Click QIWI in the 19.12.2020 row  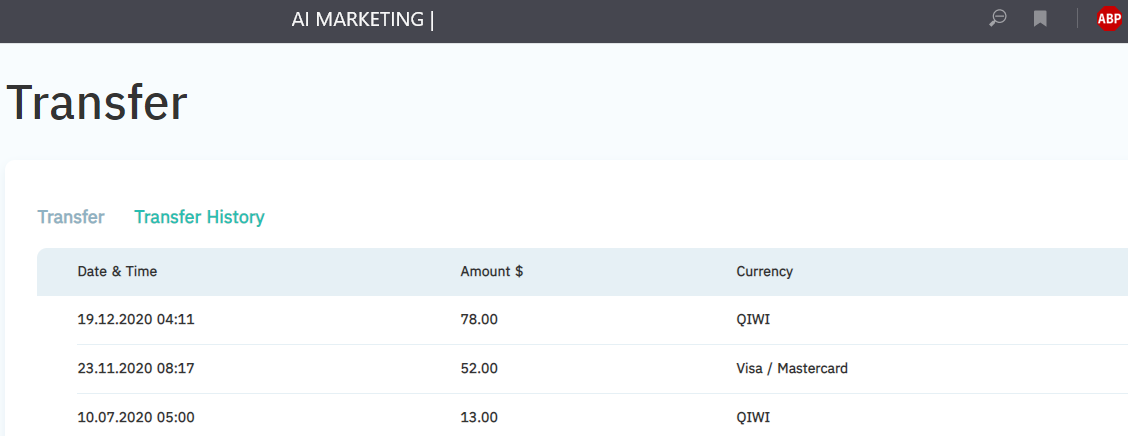pos(753,320)
